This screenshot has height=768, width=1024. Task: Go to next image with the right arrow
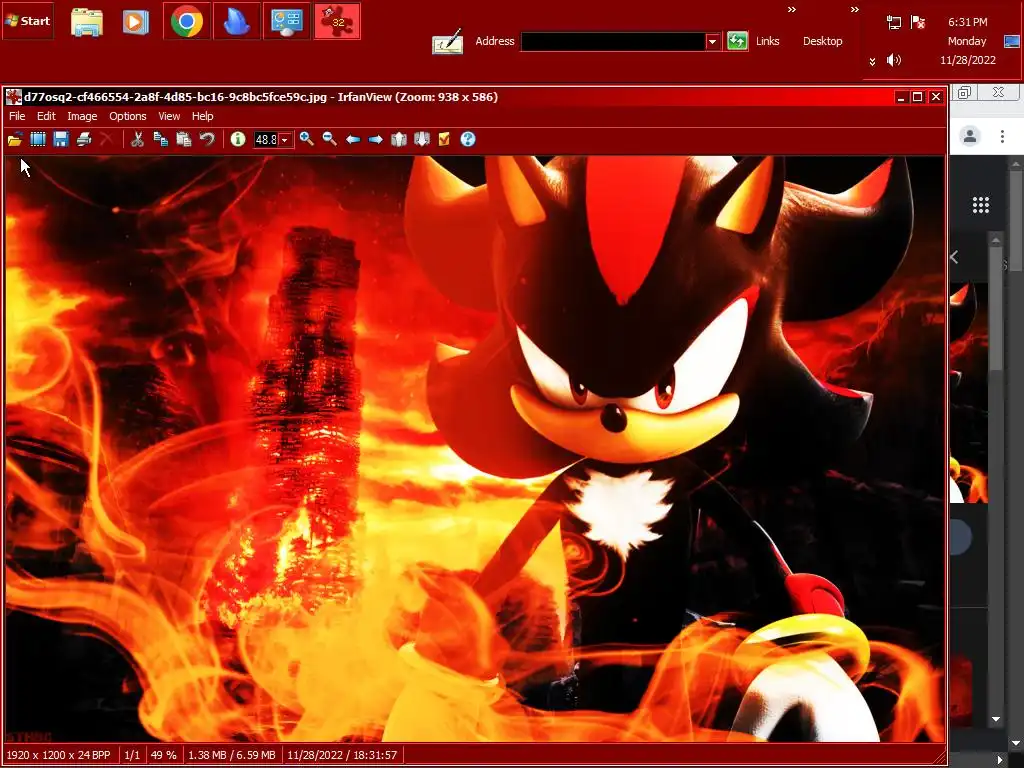pyautogui.click(x=376, y=139)
